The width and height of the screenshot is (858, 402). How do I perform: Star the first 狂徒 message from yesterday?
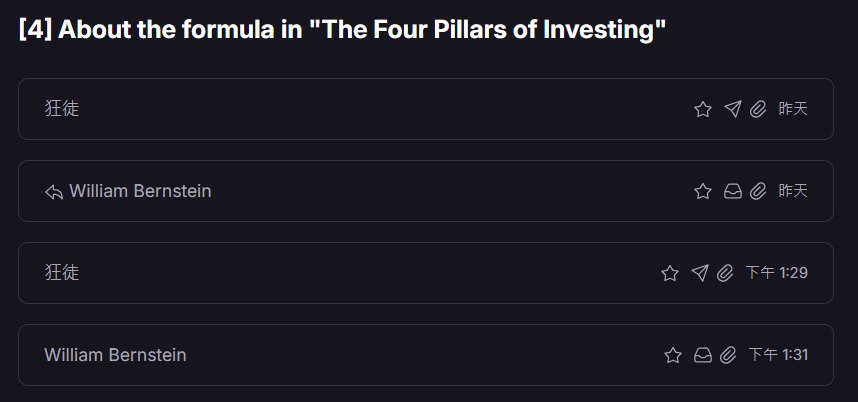pos(703,109)
